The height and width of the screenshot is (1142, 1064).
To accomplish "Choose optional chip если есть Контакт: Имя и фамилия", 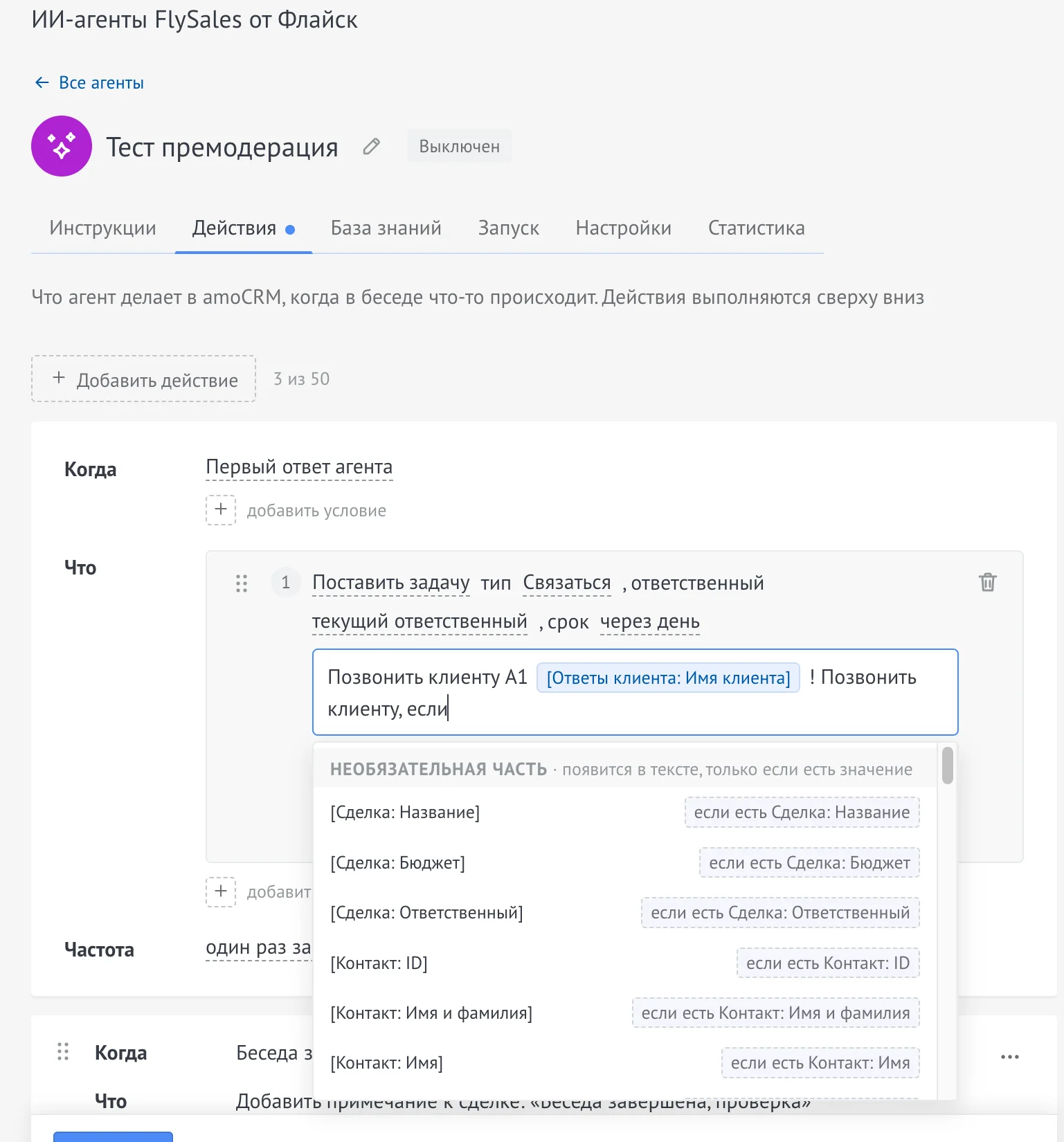I will 776,1013.
